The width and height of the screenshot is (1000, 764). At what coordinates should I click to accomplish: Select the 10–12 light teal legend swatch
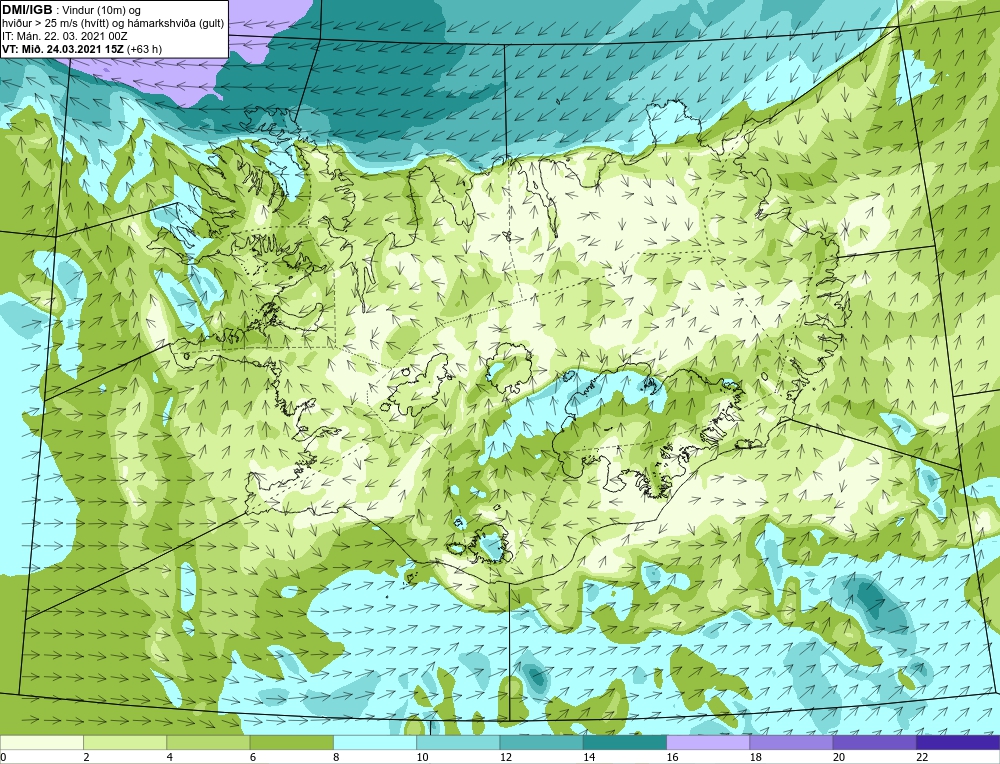[458, 742]
